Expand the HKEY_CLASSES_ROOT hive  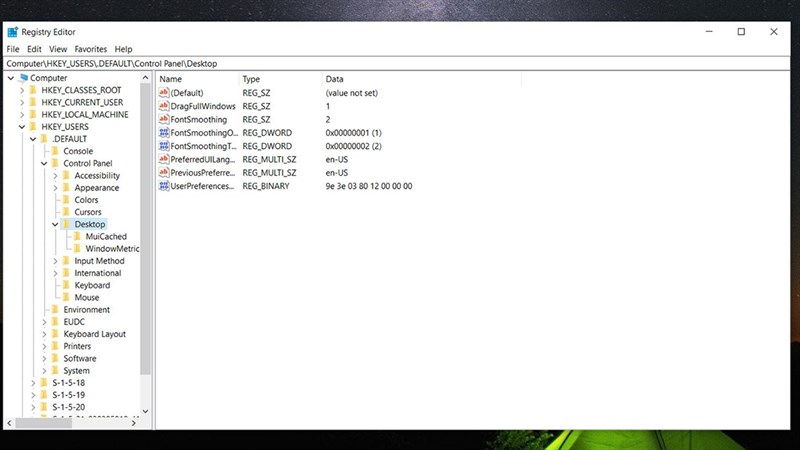[x=22, y=90]
